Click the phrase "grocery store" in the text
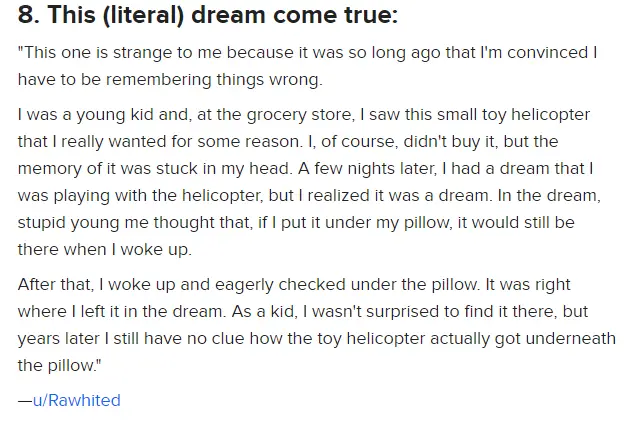Screen dimensions: 625x423 coord(299,115)
